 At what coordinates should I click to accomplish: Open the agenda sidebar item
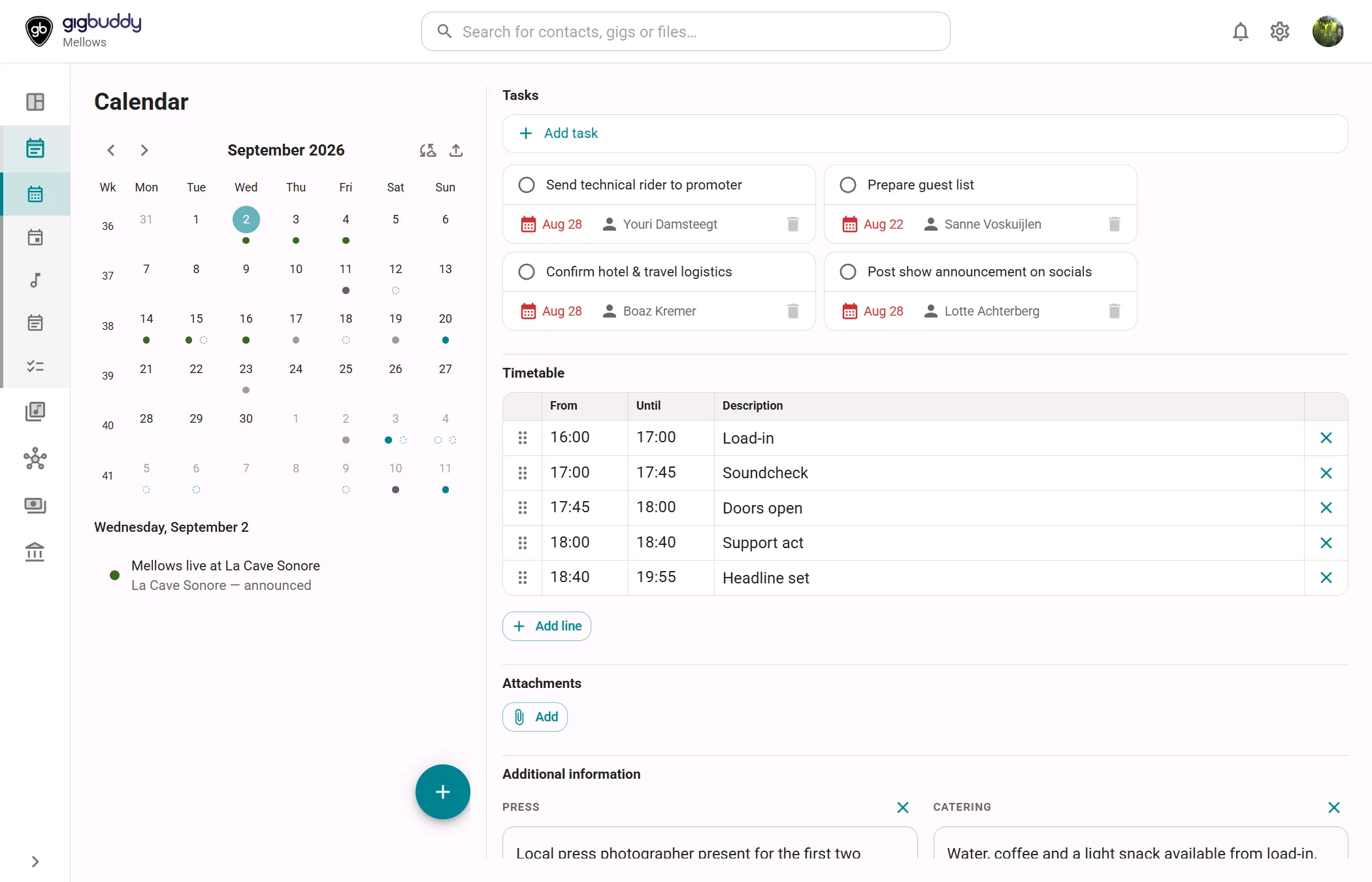pos(35,148)
